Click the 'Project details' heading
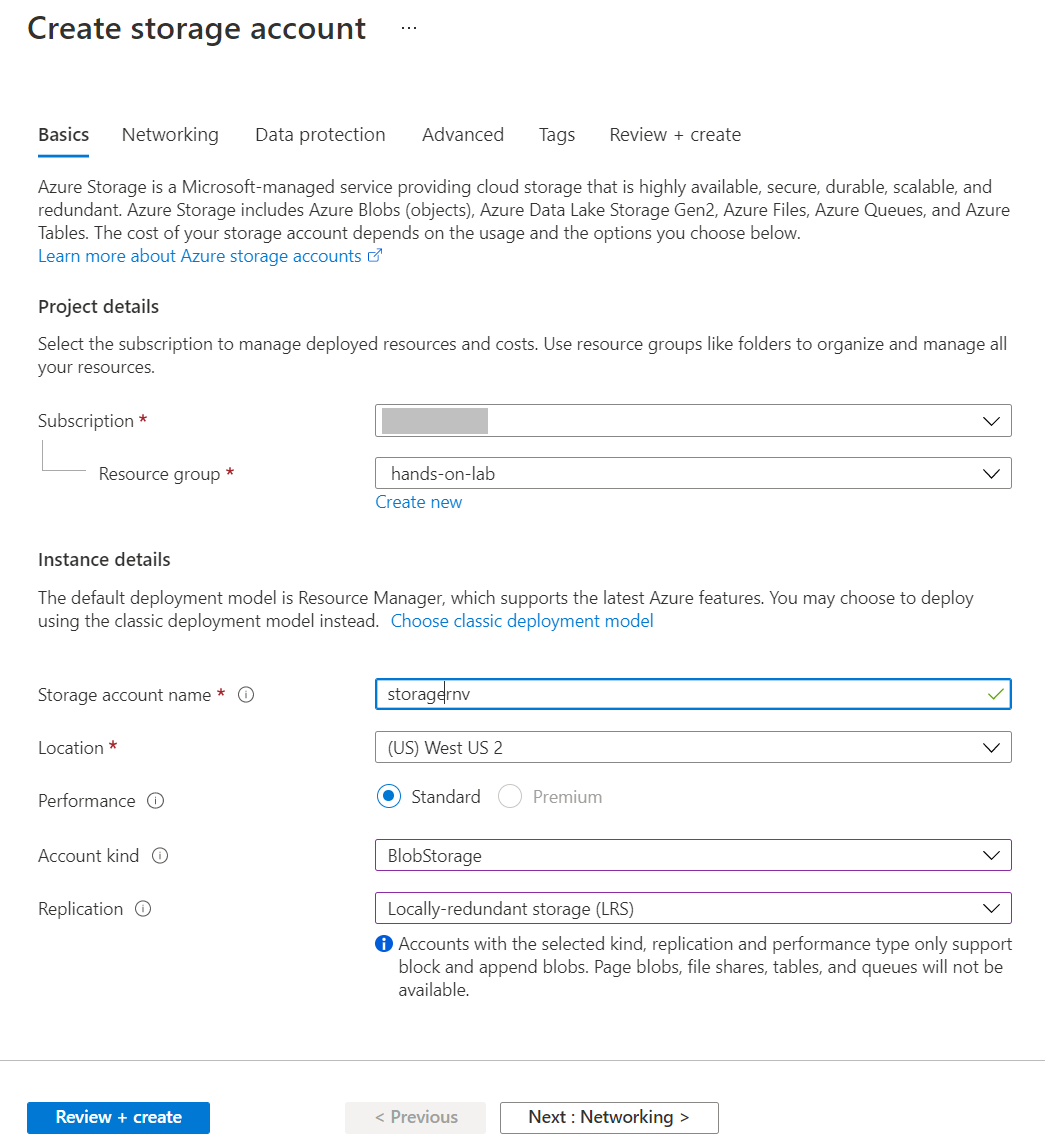1045x1139 pixels. click(x=98, y=307)
